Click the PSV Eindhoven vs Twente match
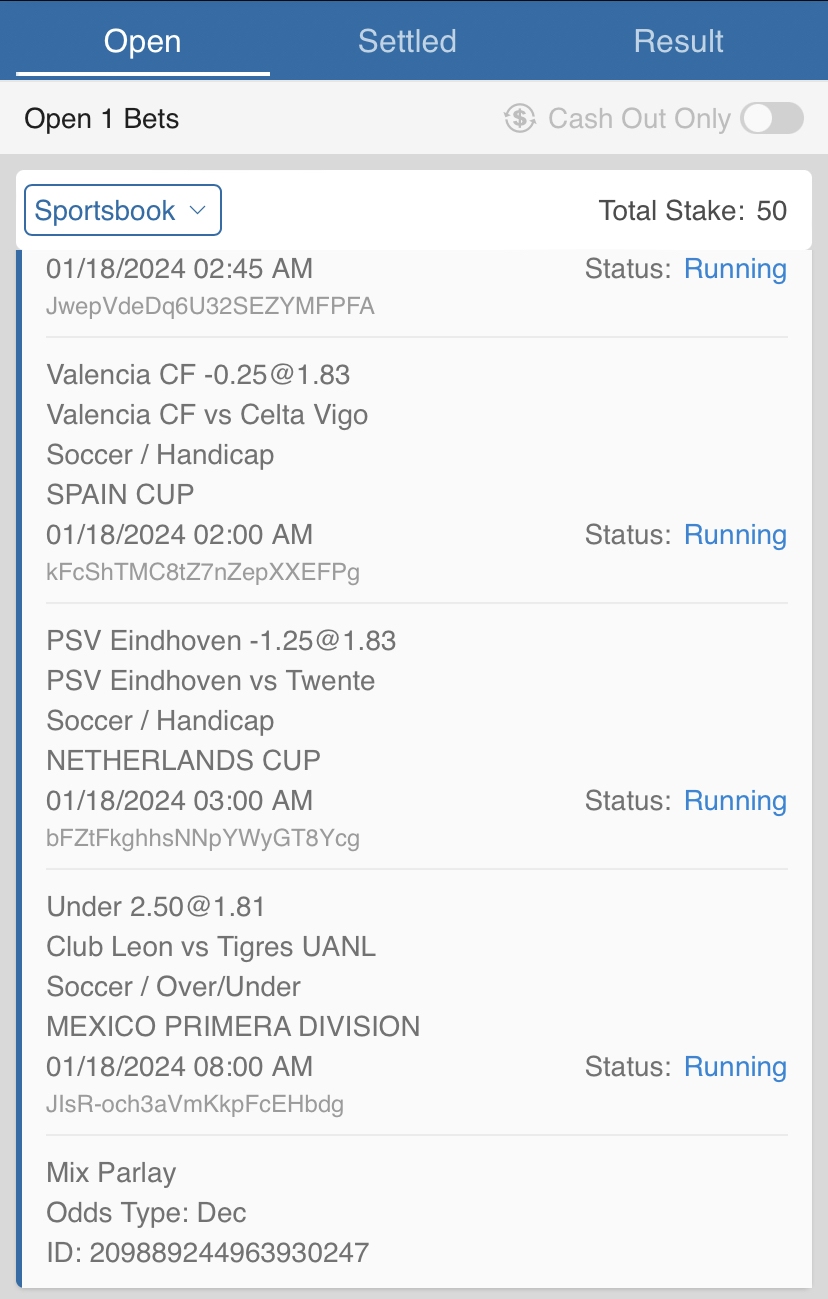 click(x=211, y=681)
